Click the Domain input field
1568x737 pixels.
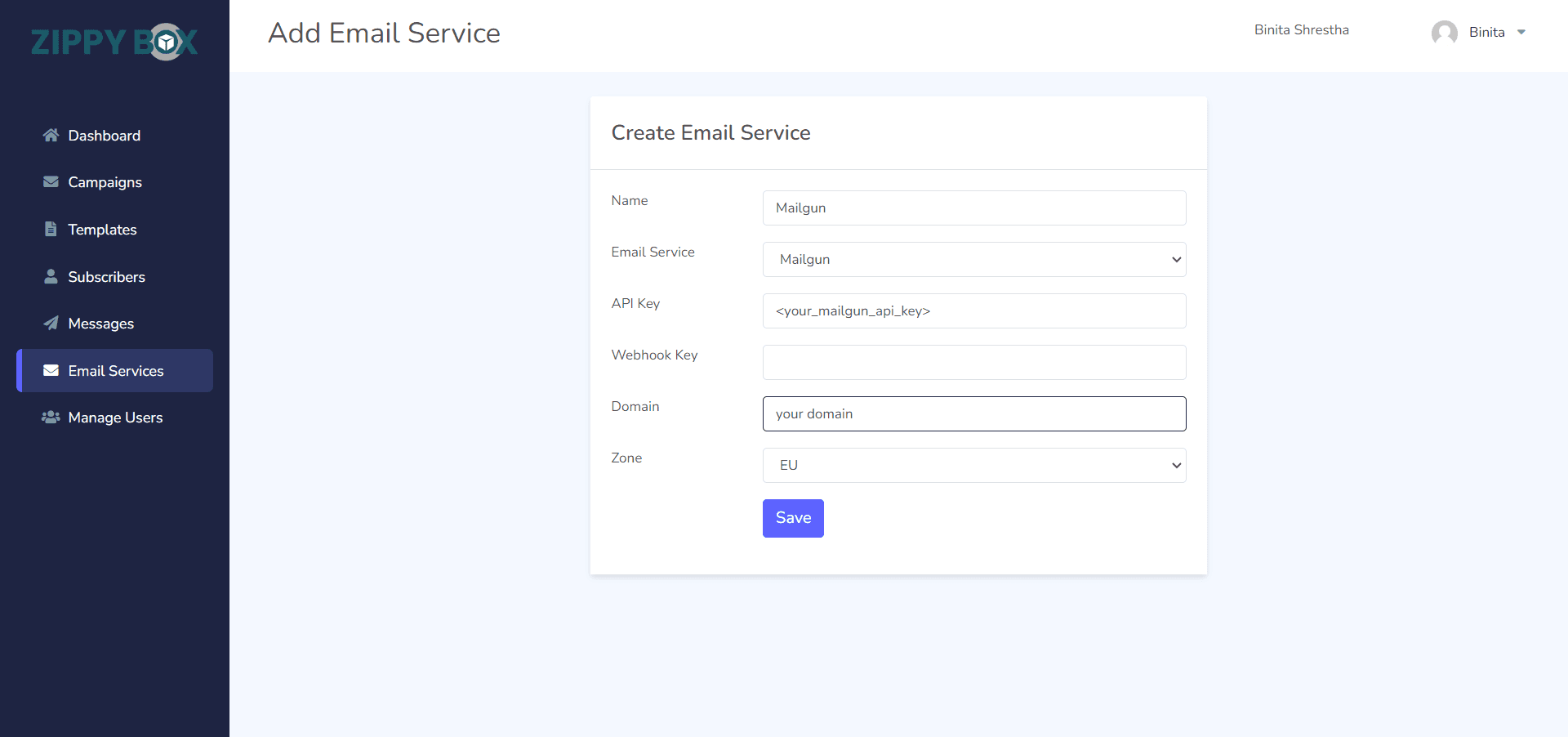point(974,413)
